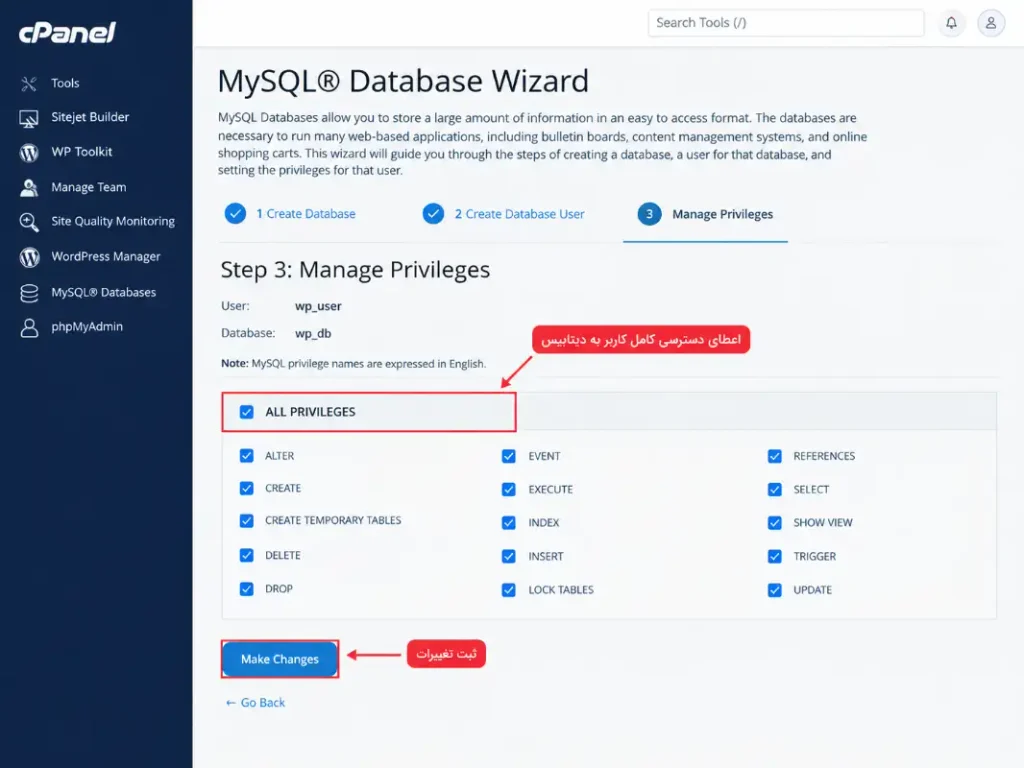Screen dimensions: 1024x768
Task: Open the phpMyAdmin user icon
Action: 29,327
